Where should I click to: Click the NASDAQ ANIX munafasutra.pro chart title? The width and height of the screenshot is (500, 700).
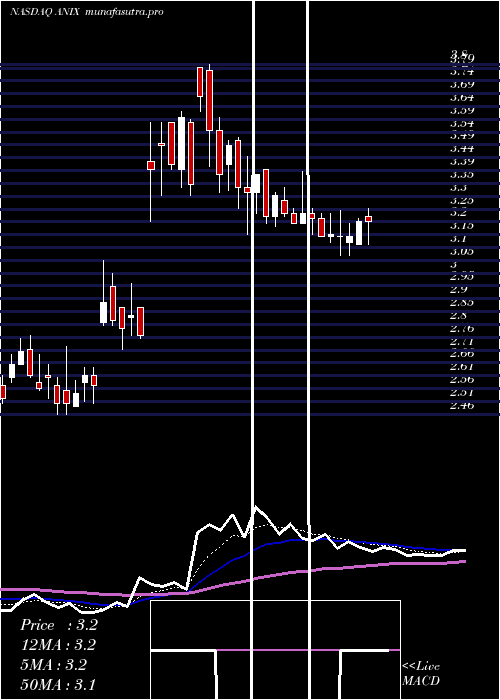(x=87, y=12)
